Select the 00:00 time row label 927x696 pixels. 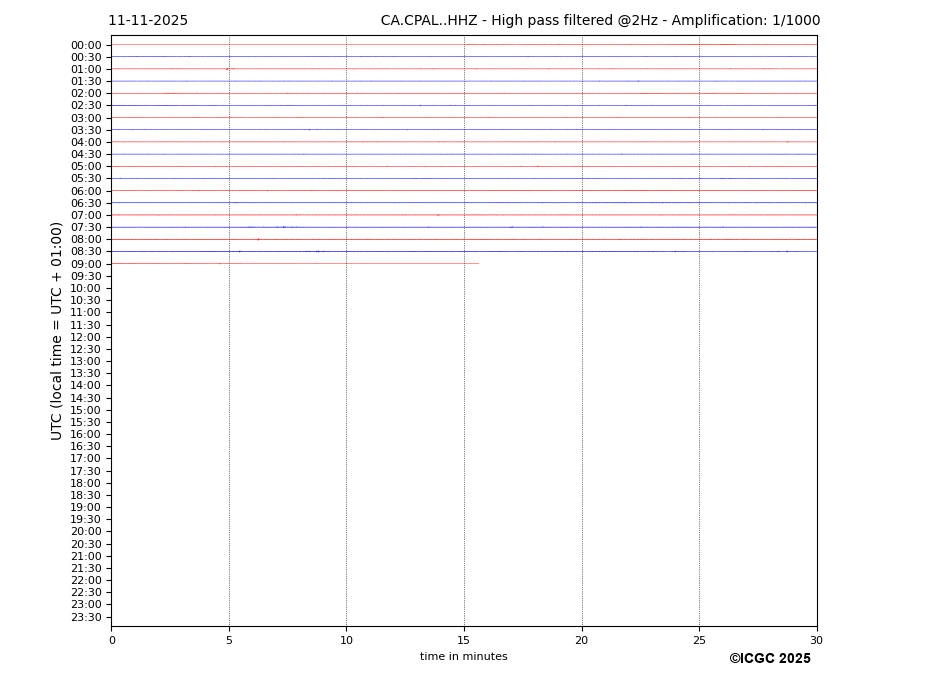86,45
